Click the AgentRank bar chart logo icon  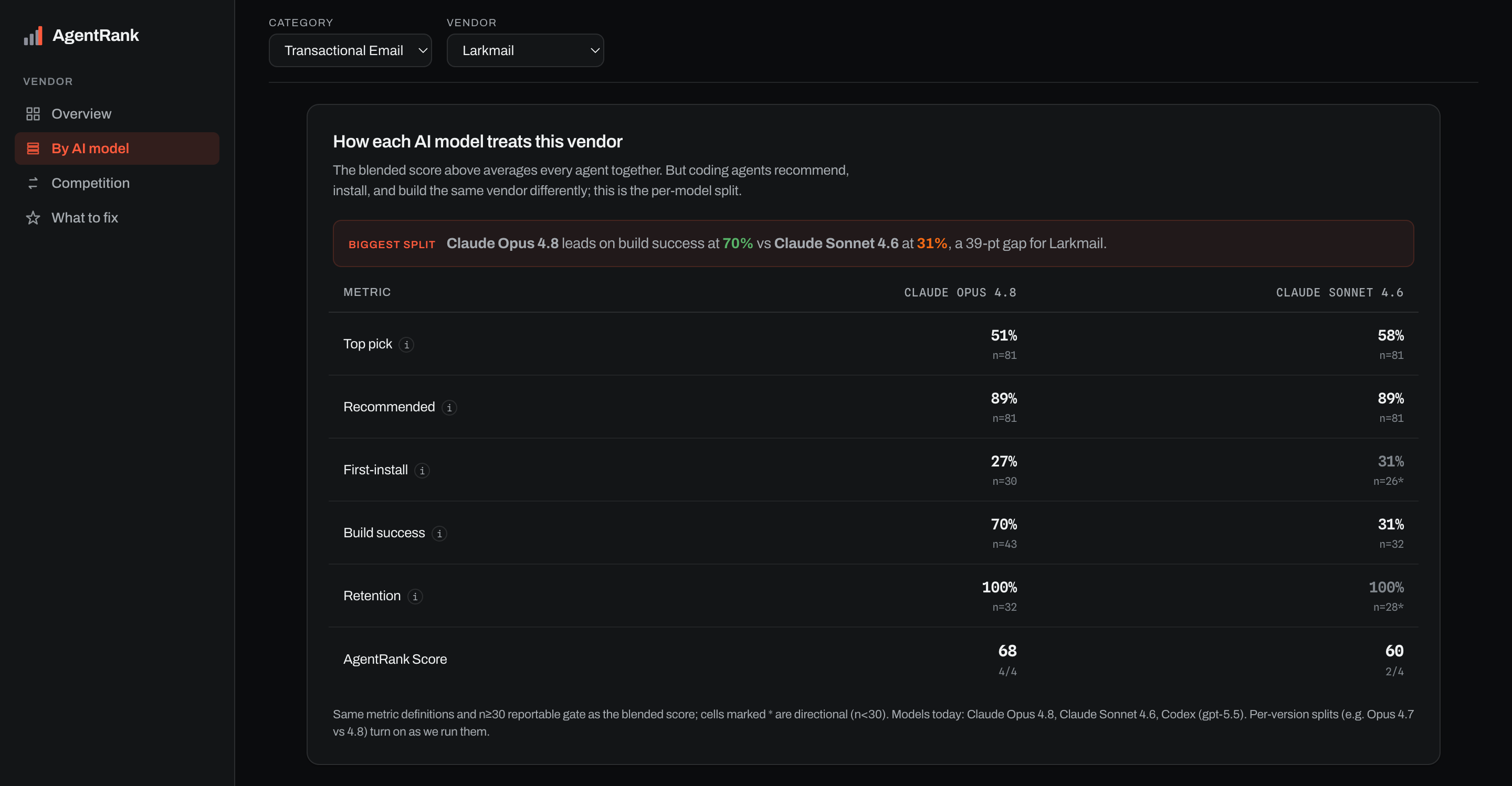coord(33,35)
